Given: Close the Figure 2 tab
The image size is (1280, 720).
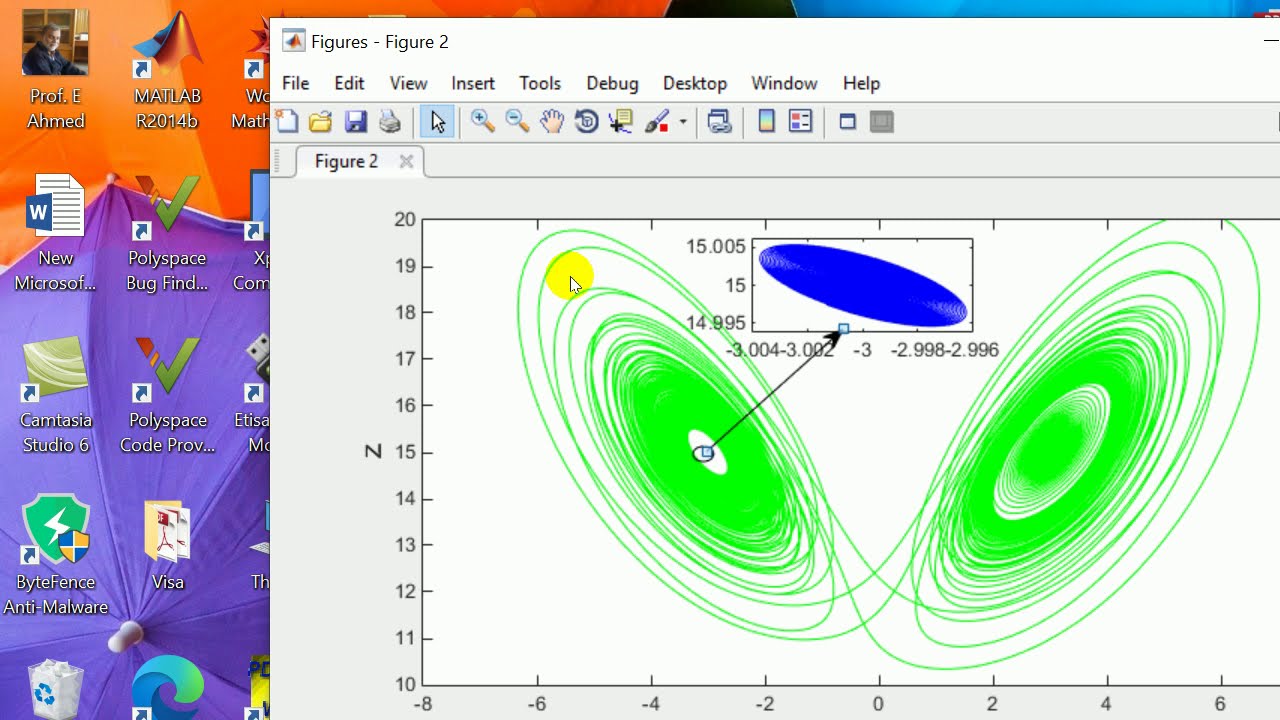Looking at the screenshot, I should [406, 161].
